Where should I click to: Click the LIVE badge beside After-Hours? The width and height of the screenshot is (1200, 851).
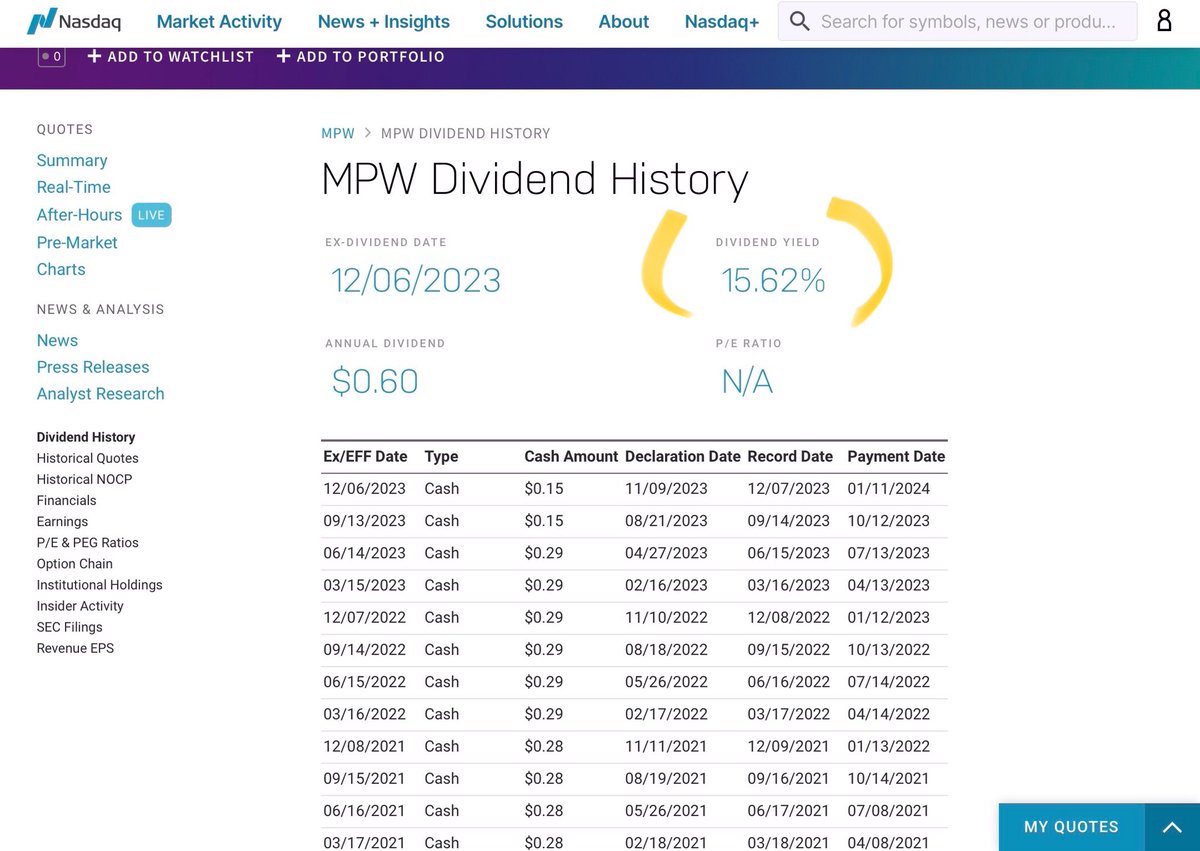pyautogui.click(x=152, y=215)
